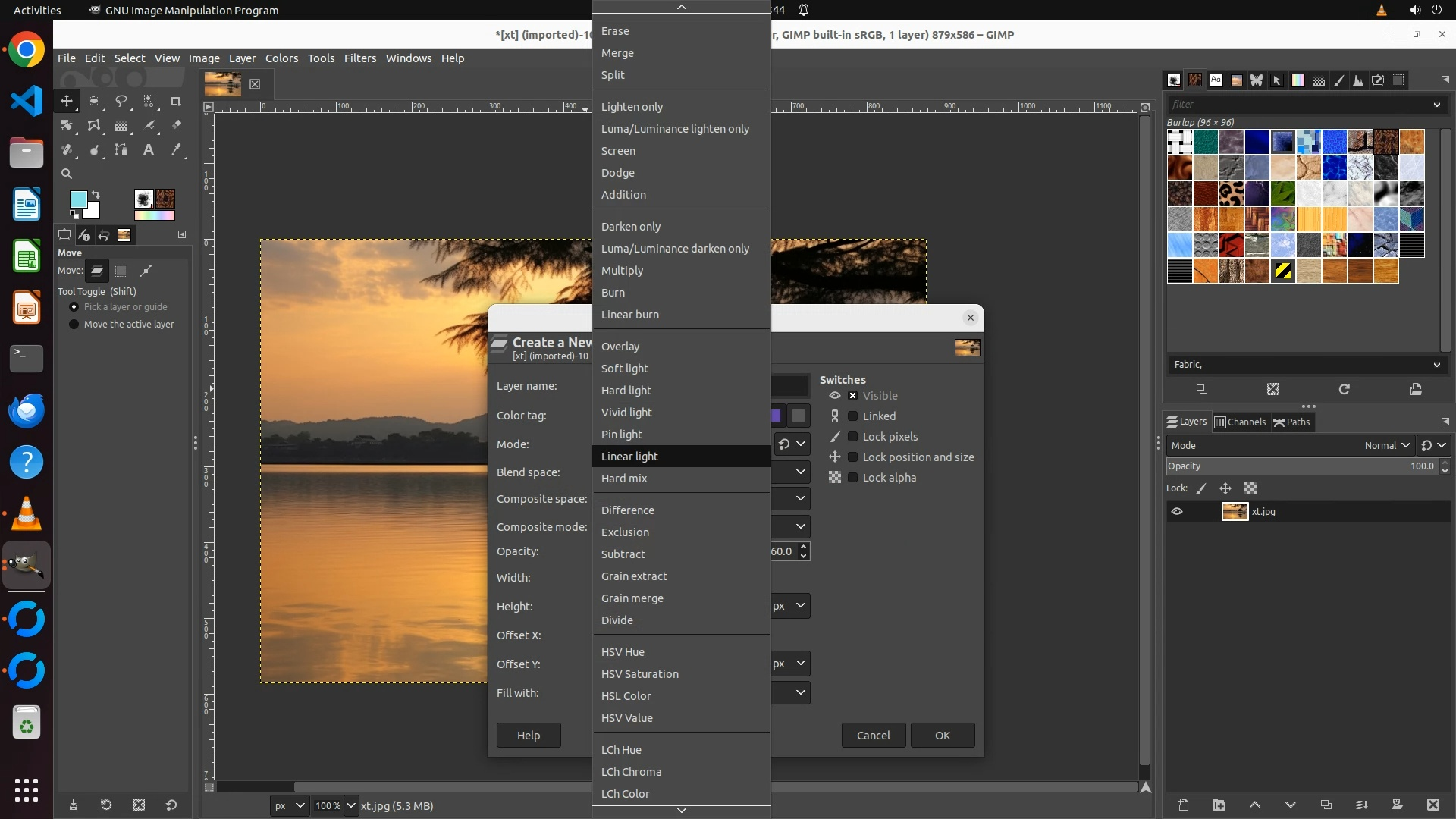The height and width of the screenshot is (819, 1456).
Task: Choose the Zoom magnifier tool
Action: [67, 174]
